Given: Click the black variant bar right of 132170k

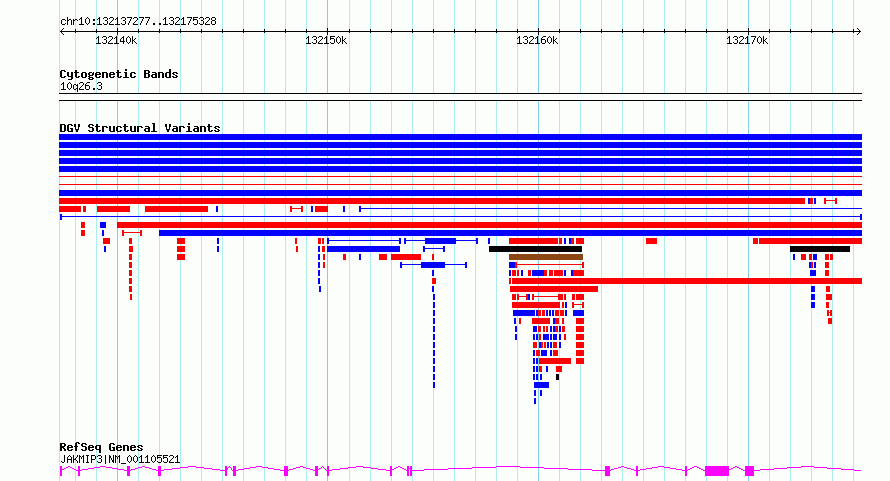Looking at the screenshot, I should click(x=820, y=249).
